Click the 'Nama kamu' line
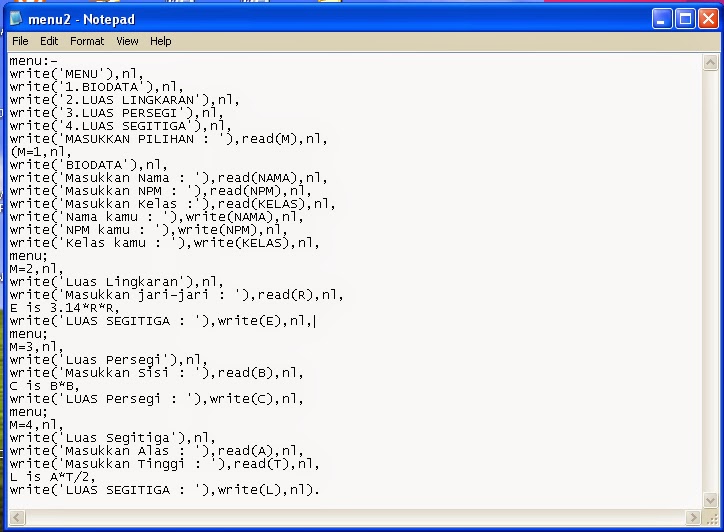This screenshot has width=724, height=532. pyautogui.click(x=156, y=217)
